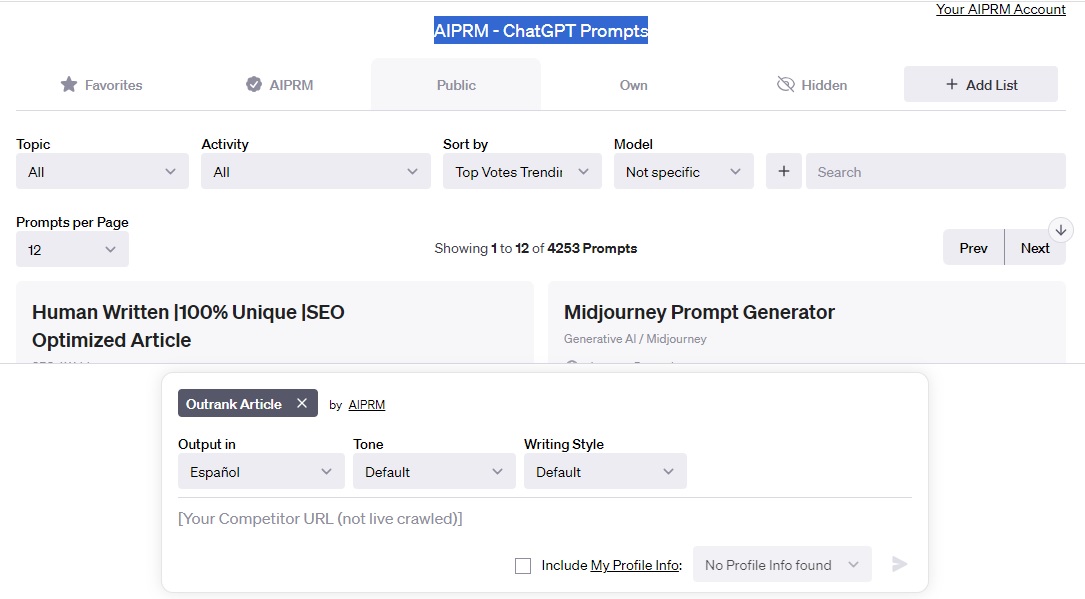The image size is (1085, 599).
Task: Click the Next pagination button
Action: [1035, 247]
